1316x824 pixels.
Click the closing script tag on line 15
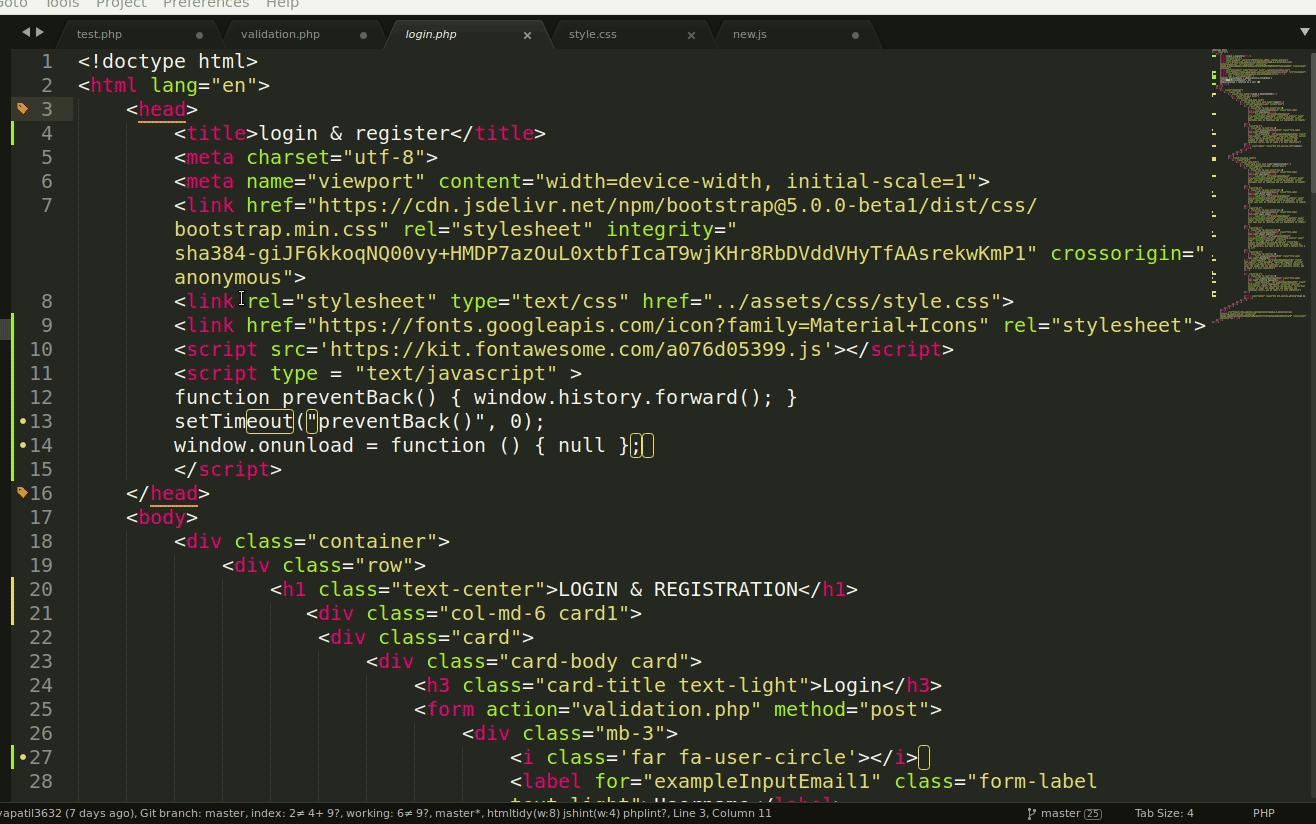[x=228, y=469]
